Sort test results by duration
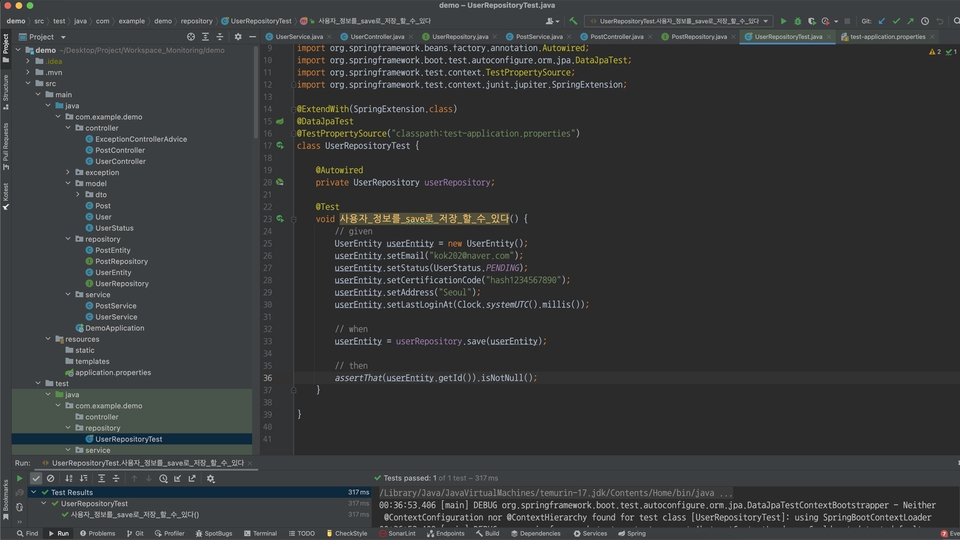 point(83,478)
